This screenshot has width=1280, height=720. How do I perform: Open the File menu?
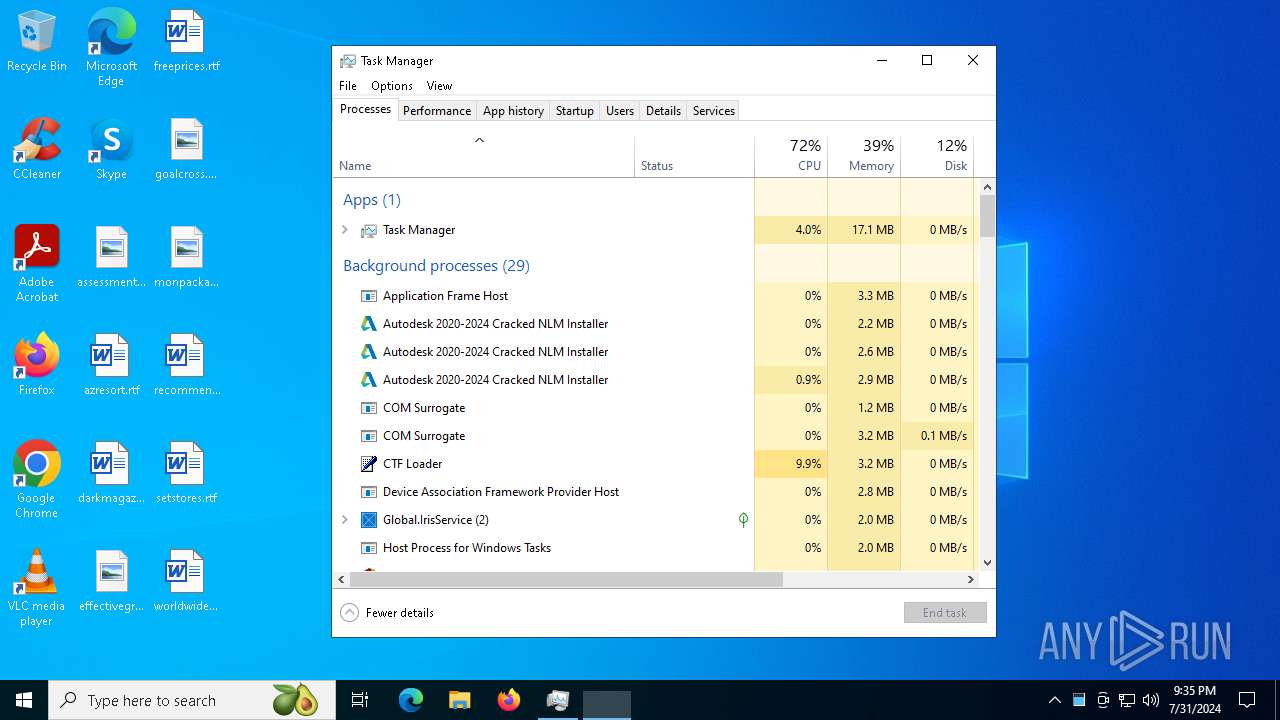[x=348, y=86]
